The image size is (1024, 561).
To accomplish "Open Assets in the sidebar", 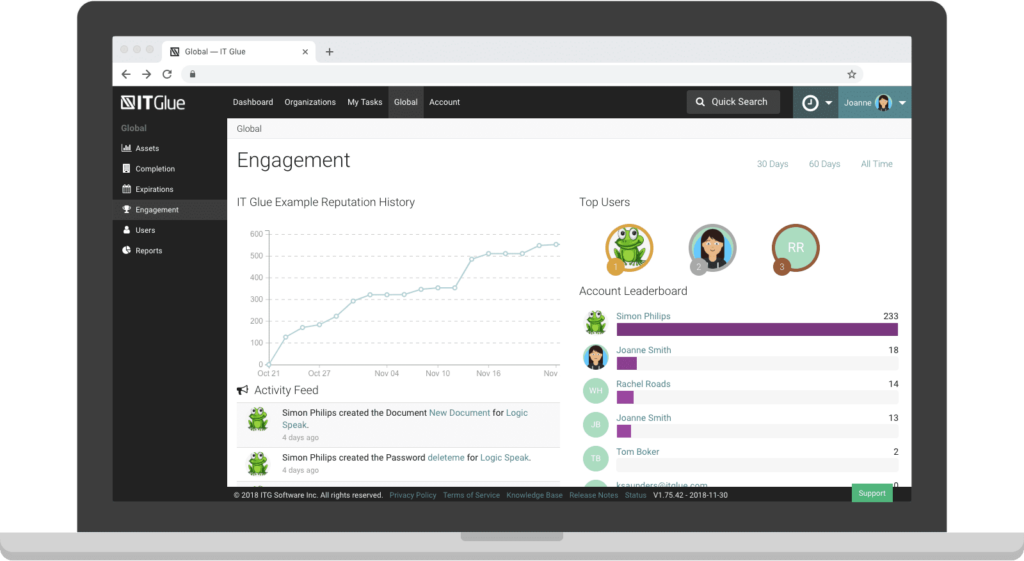I will [147, 149].
